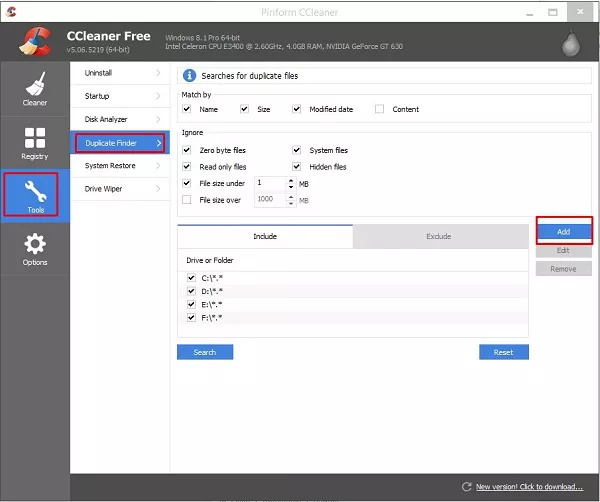The height and width of the screenshot is (502, 600).
Task: Toggle the File size over checkbox
Action: click(x=188, y=200)
